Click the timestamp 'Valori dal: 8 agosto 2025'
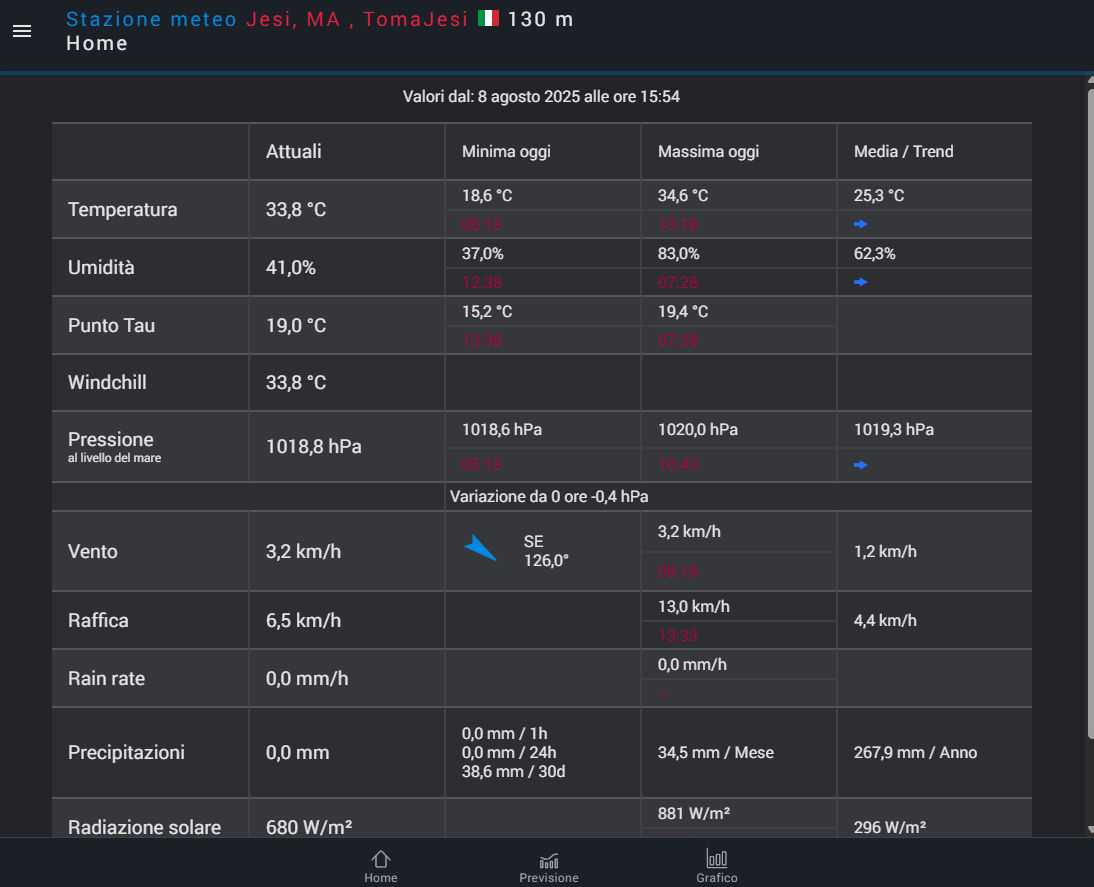The width and height of the screenshot is (1094, 887). pos(541,96)
